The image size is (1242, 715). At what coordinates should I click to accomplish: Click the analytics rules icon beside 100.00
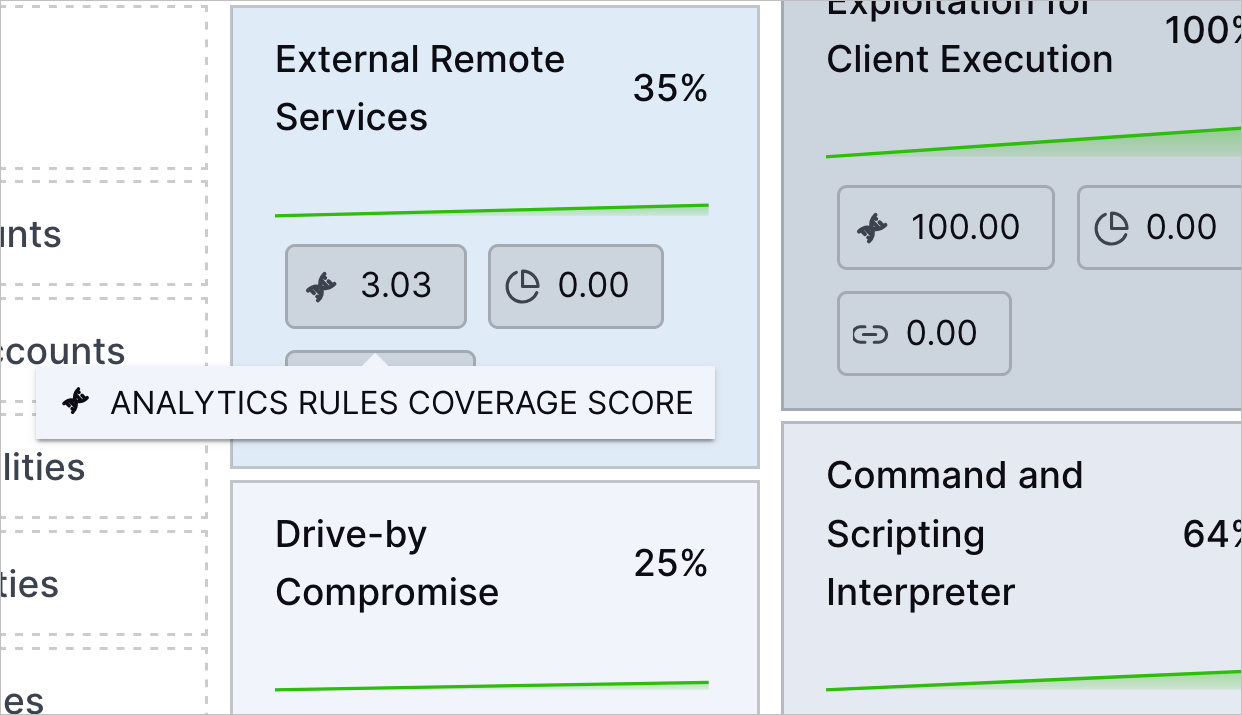click(872, 228)
